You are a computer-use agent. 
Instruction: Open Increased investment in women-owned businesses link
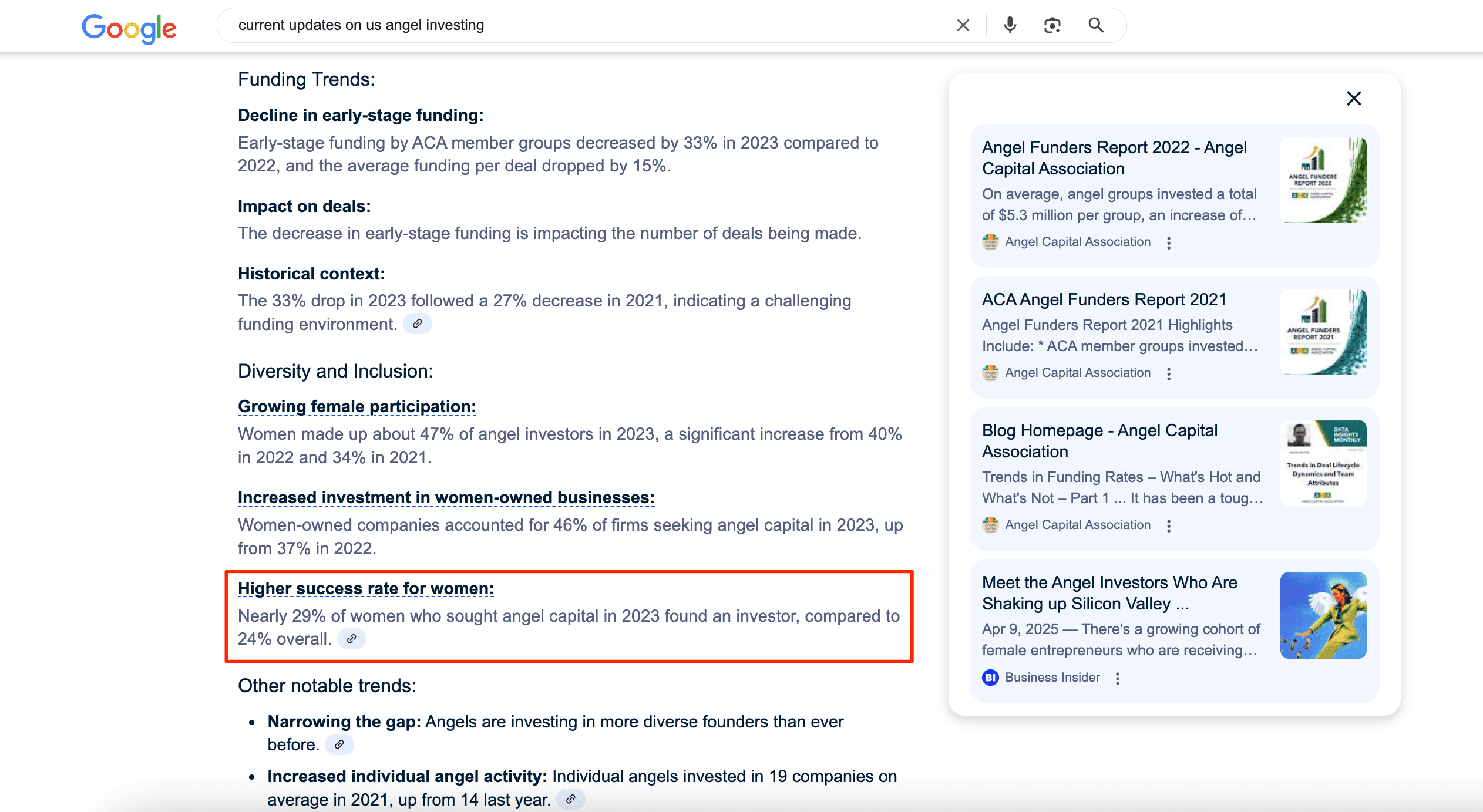coord(446,497)
